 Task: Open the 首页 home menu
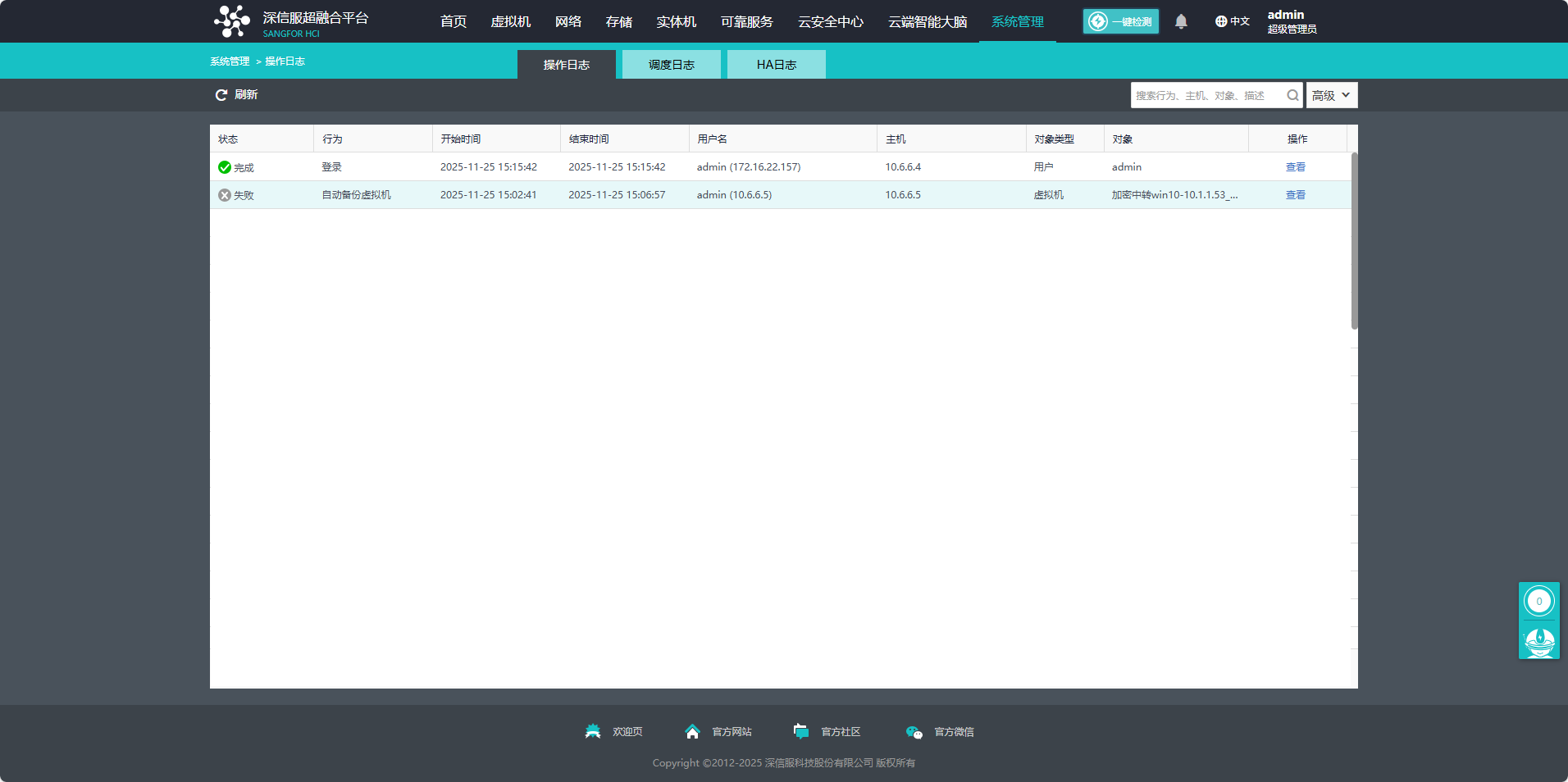point(454,21)
